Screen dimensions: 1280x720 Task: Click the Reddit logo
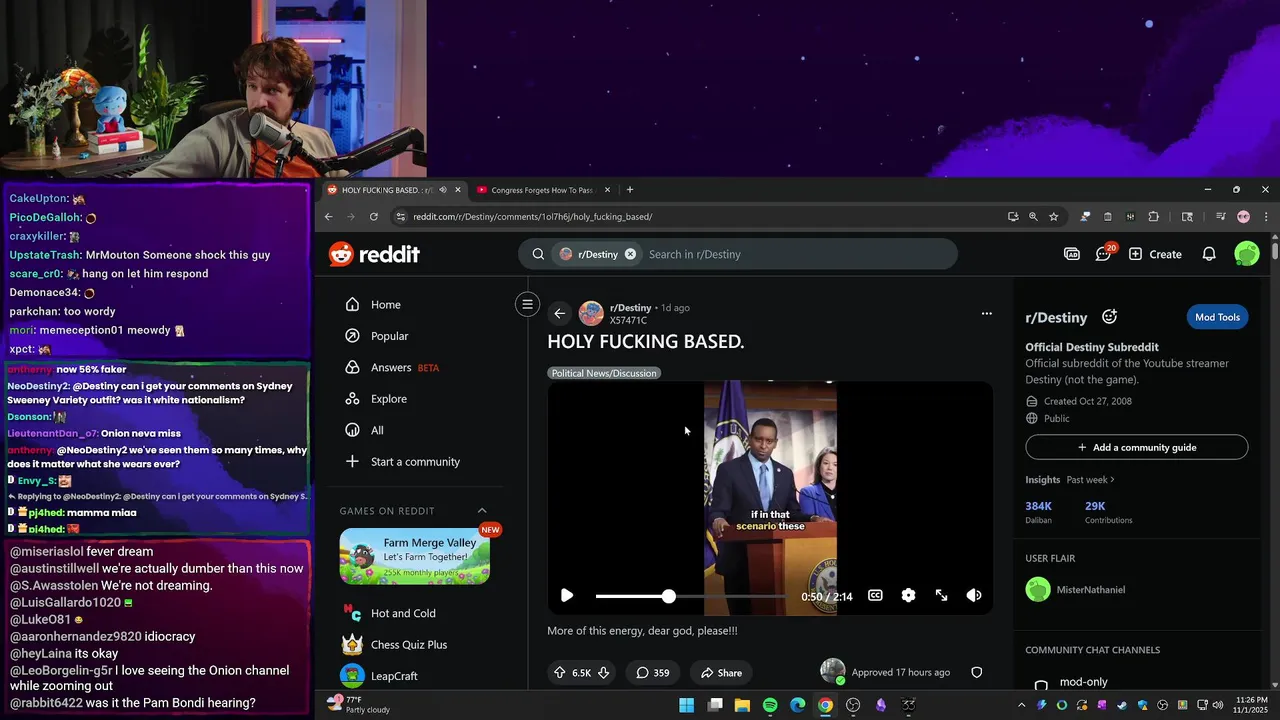coord(374,254)
